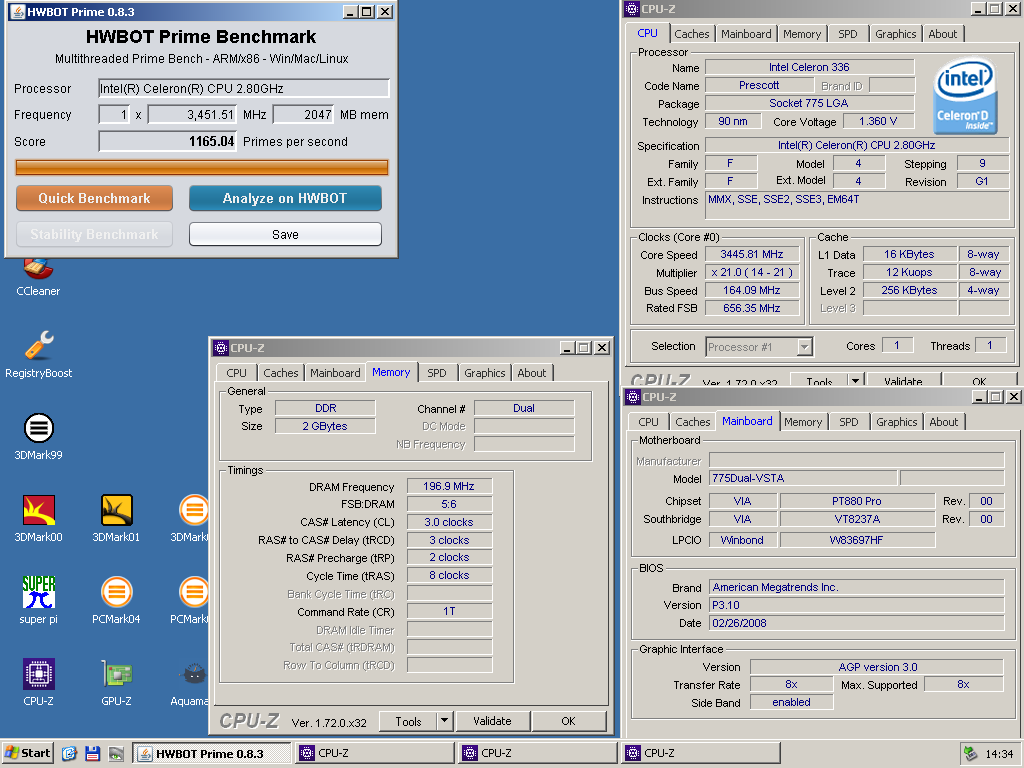The image size is (1024, 768).
Task: Click Validate in the Memory CPU-Z window
Action: pyautogui.click(x=492, y=721)
